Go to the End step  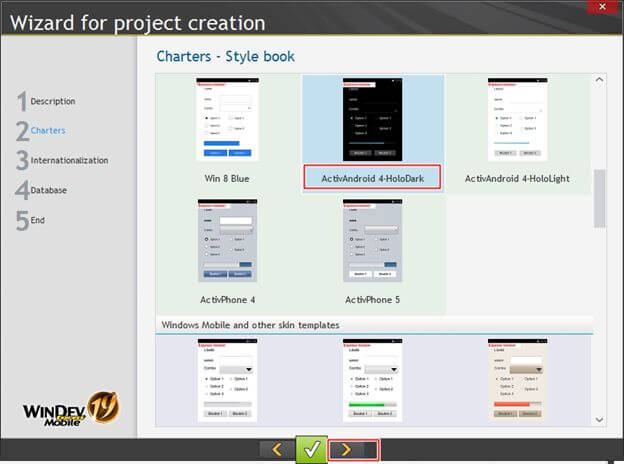[x=30, y=220]
